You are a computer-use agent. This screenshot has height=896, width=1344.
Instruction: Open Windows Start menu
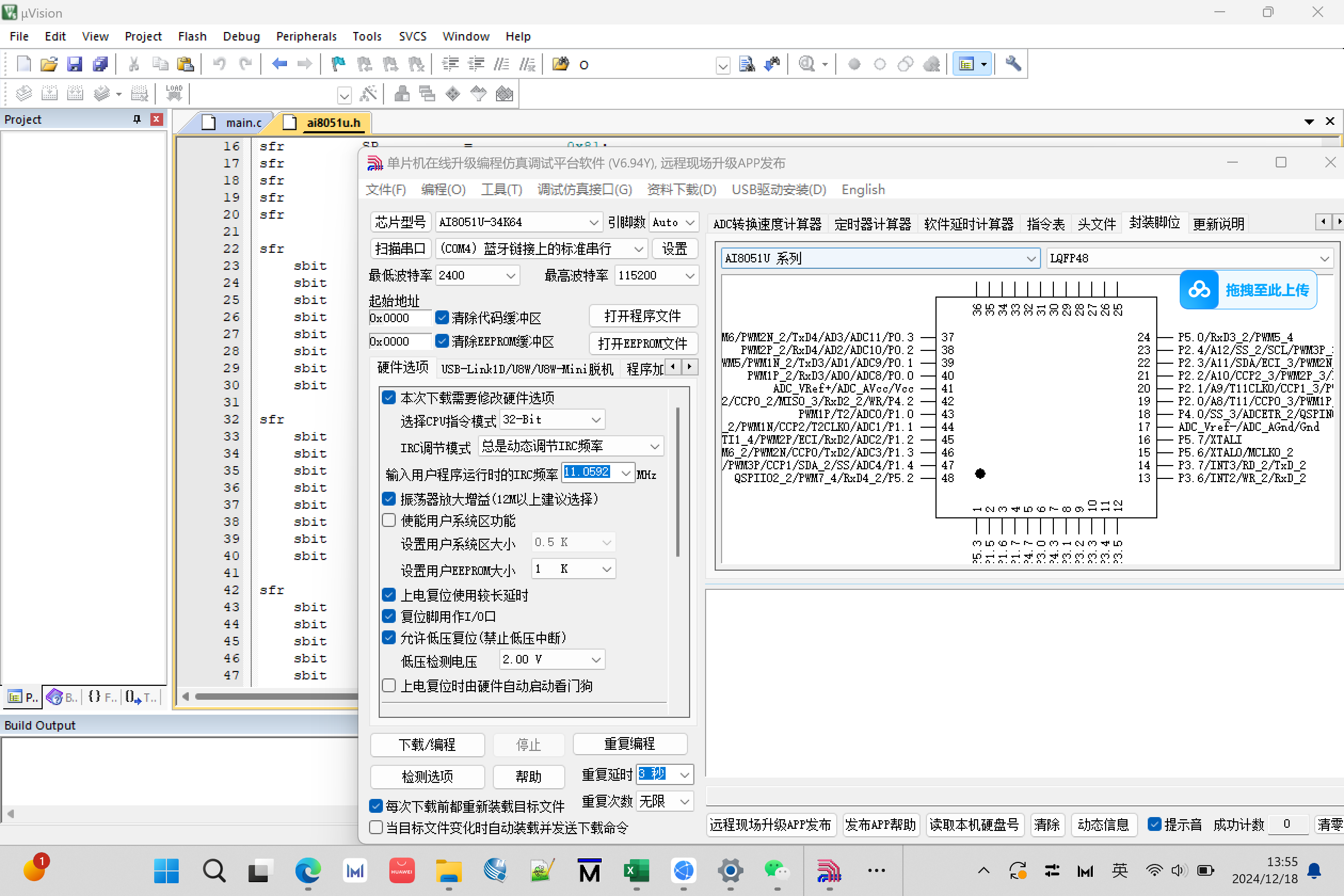click(x=166, y=870)
